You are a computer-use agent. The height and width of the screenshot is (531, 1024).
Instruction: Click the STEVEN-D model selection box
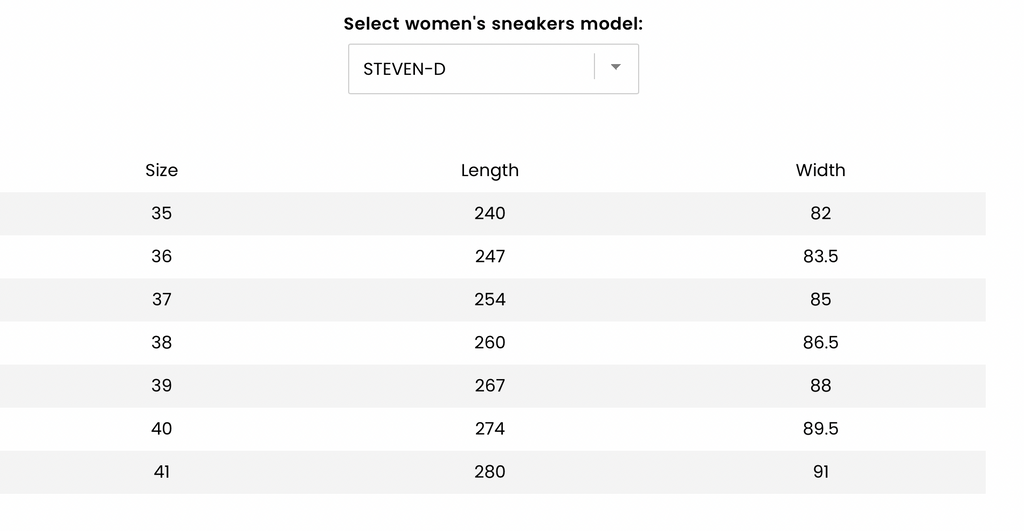(x=493, y=69)
